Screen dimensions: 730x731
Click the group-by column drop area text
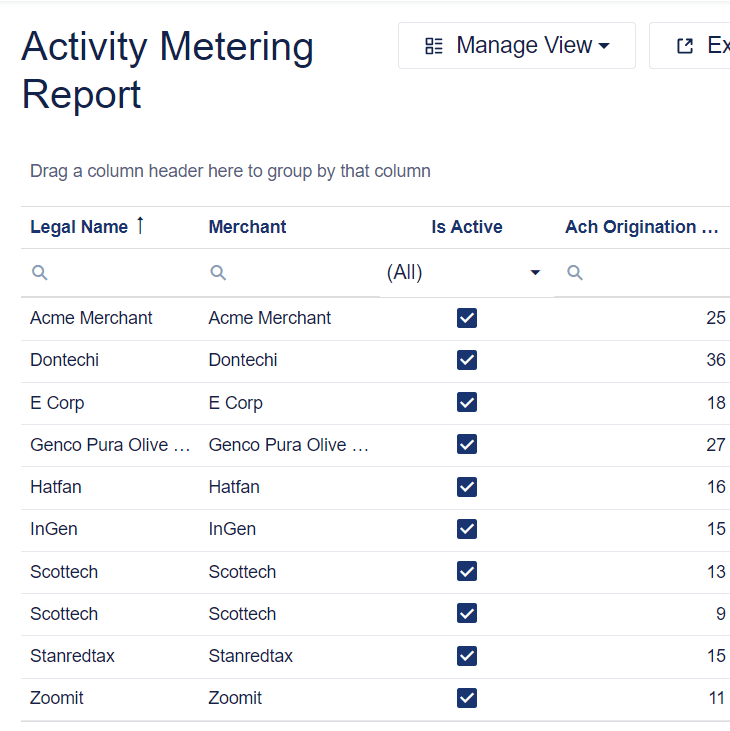tap(230, 171)
